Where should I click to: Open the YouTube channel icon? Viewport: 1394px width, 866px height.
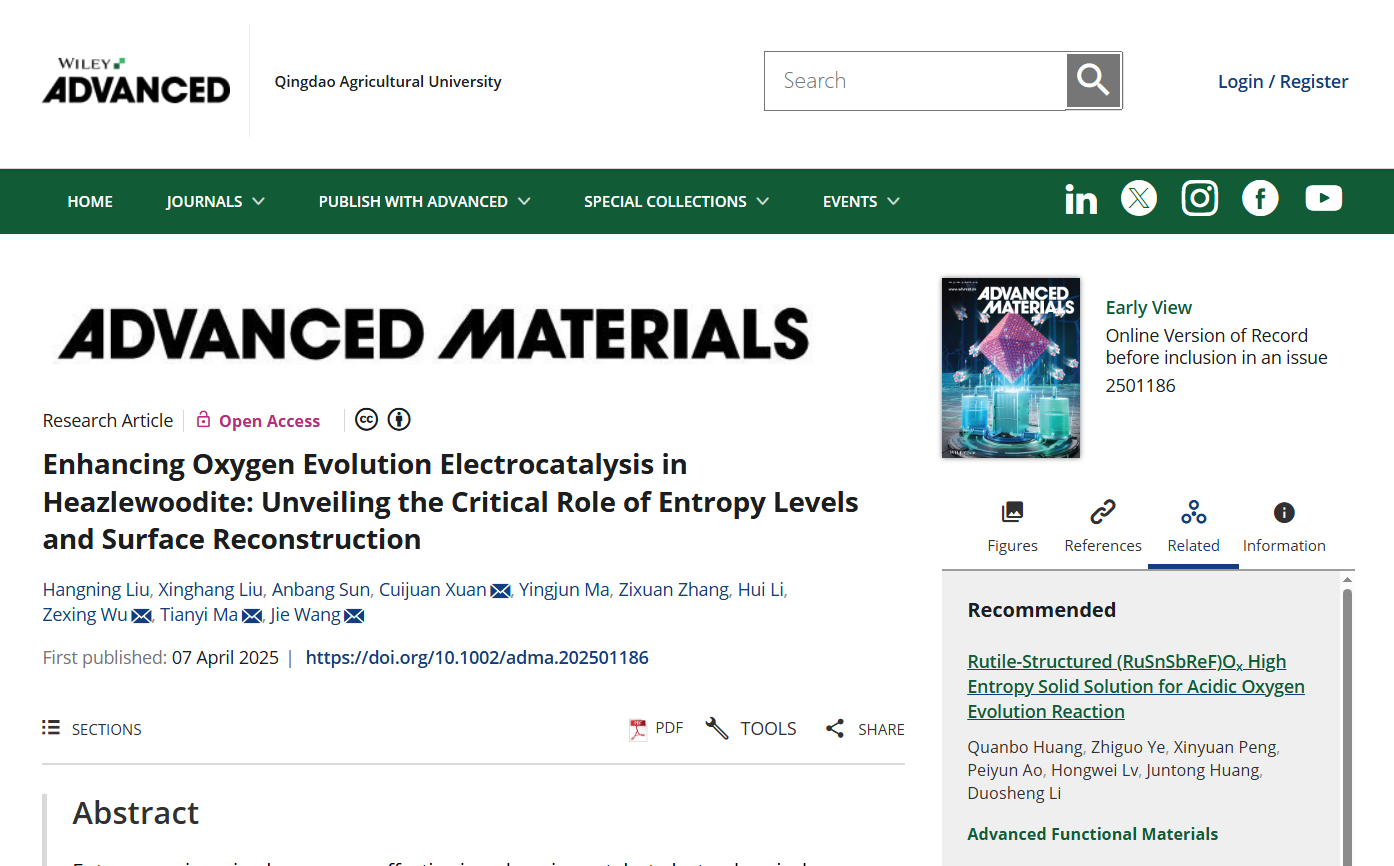click(1323, 199)
